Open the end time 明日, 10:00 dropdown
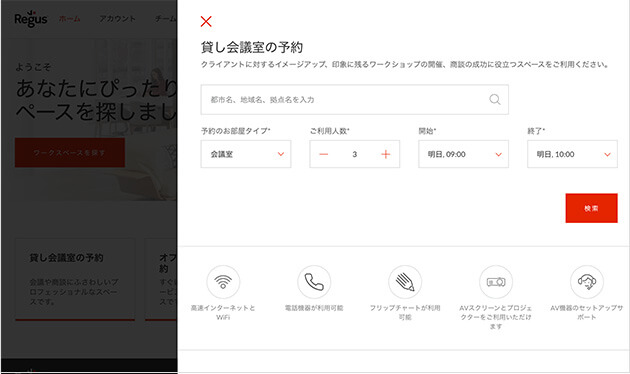 pyautogui.click(x=572, y=154)
